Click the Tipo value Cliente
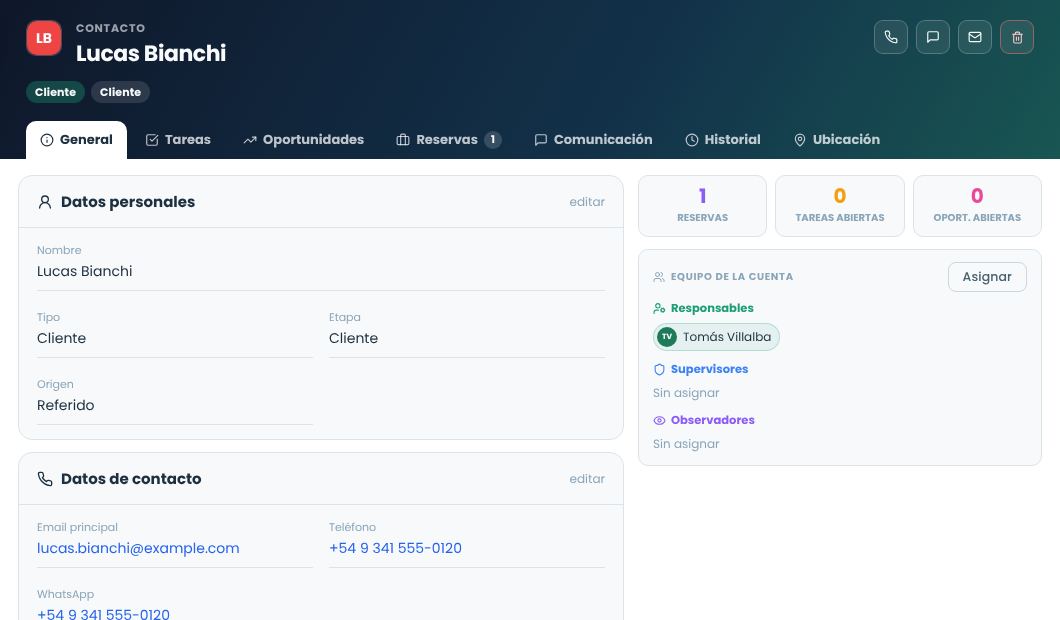 pos(62,339)
